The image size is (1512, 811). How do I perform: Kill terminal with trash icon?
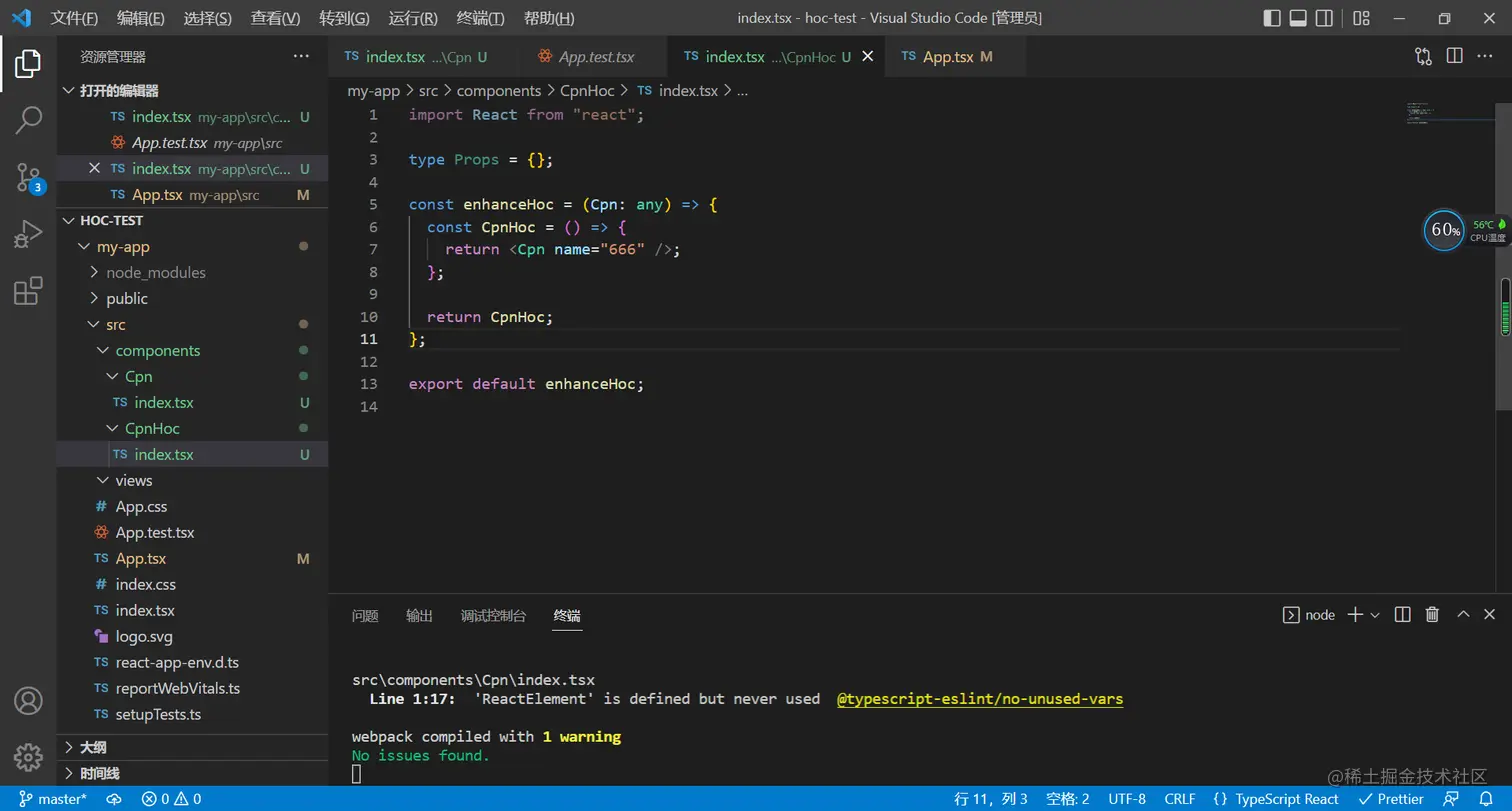click(1432, 614)
